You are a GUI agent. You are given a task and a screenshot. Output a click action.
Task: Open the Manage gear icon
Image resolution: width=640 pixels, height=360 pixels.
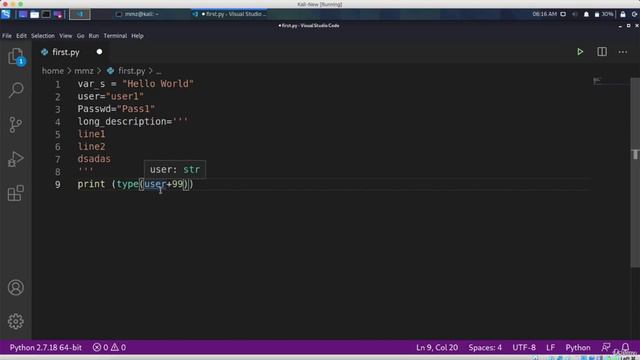pyautogui.click(x=16, y=322)
